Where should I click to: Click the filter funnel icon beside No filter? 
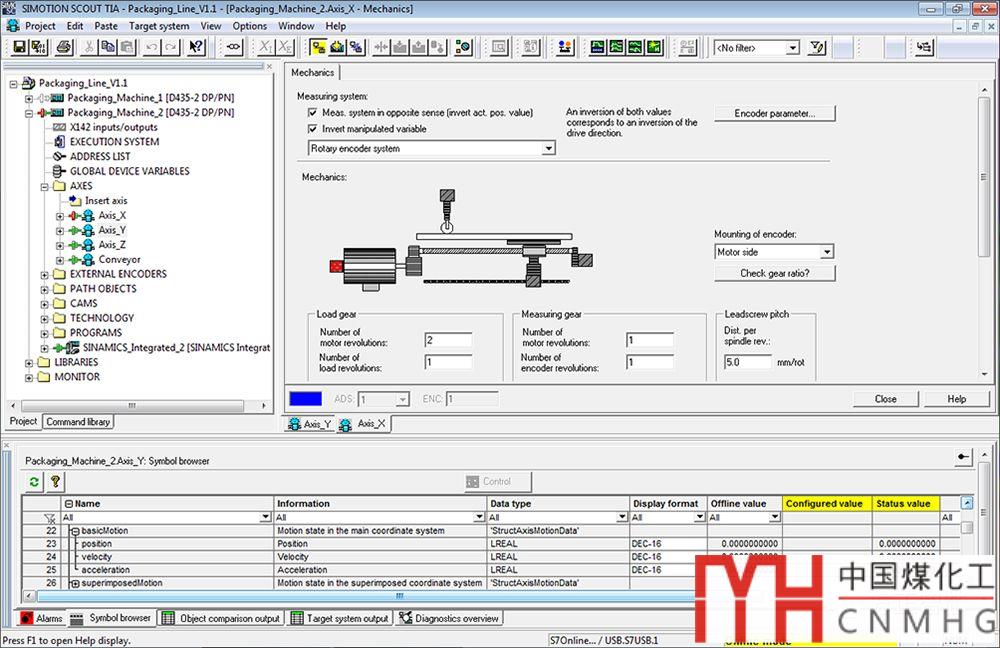point(818,47)
